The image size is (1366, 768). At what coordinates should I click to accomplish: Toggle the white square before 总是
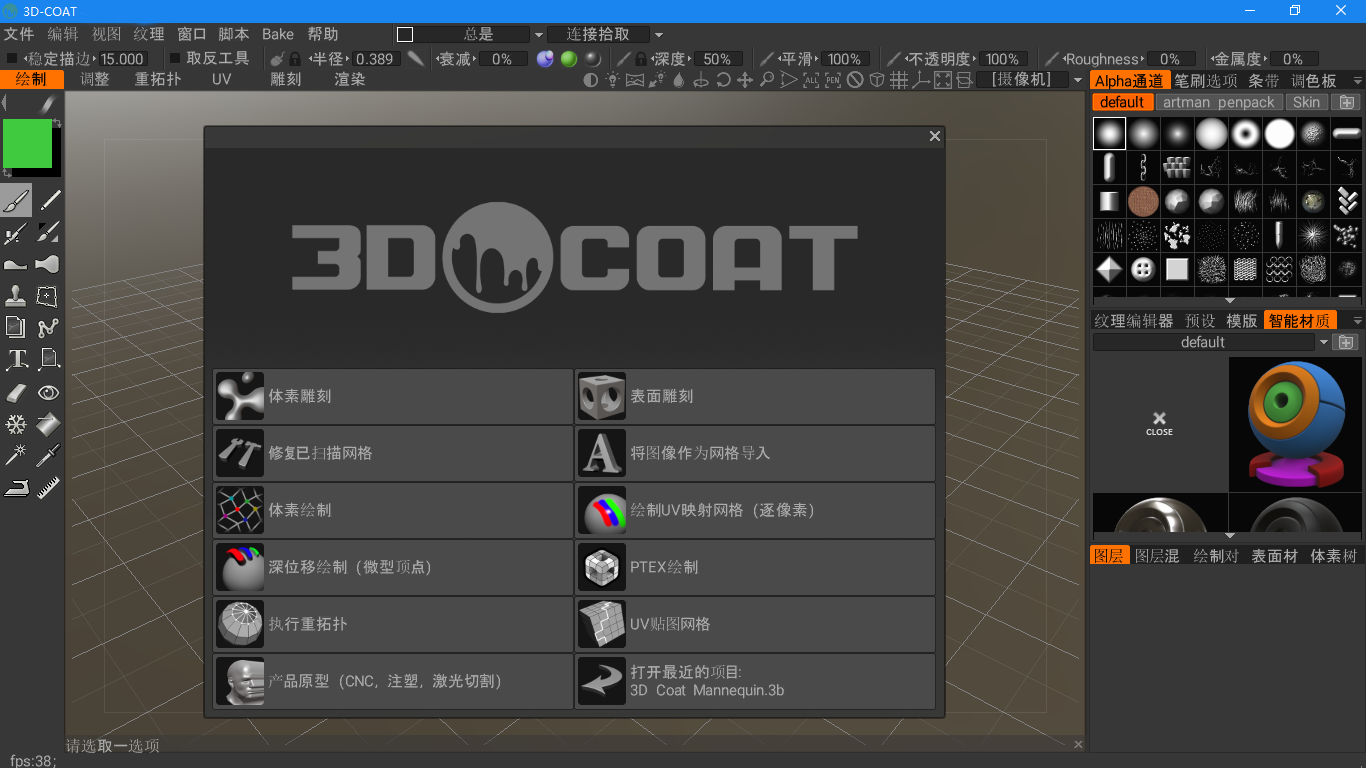point(405,35)
